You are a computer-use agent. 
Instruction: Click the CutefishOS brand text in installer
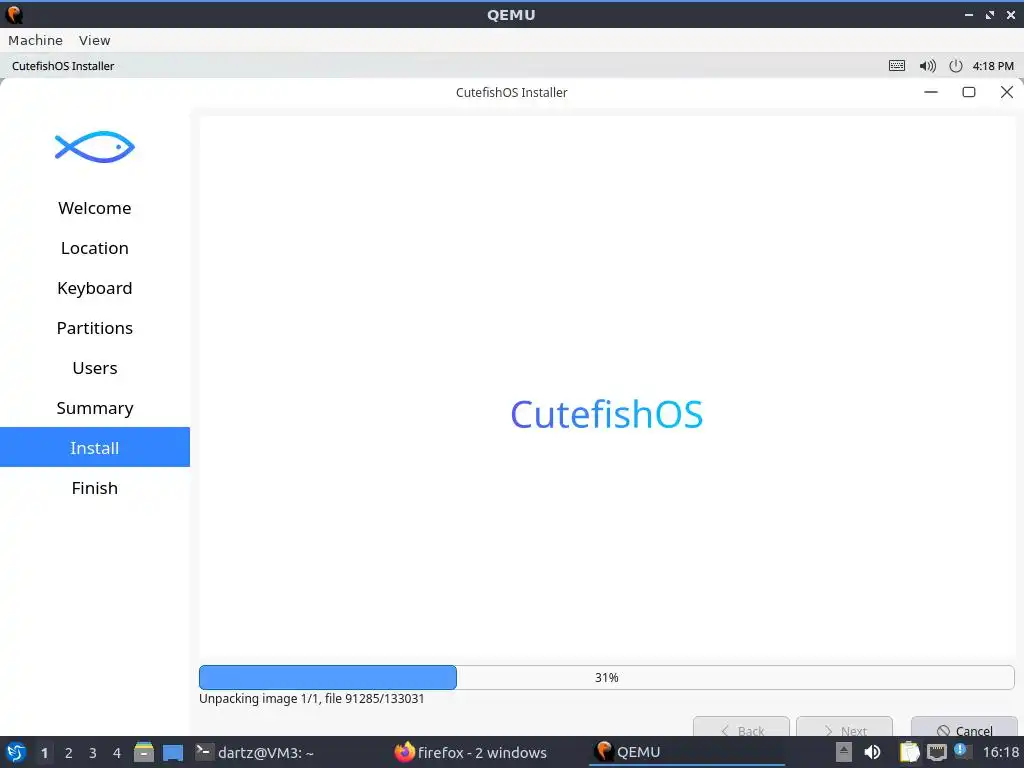point(607,414)
